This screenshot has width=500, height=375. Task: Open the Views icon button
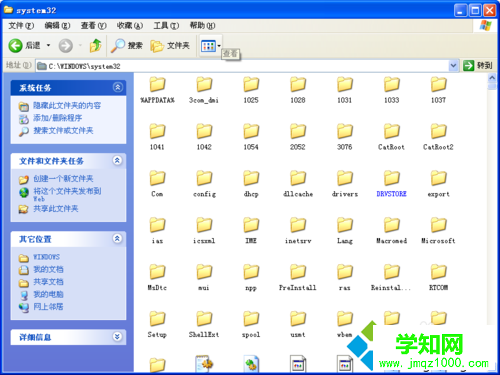208,46
